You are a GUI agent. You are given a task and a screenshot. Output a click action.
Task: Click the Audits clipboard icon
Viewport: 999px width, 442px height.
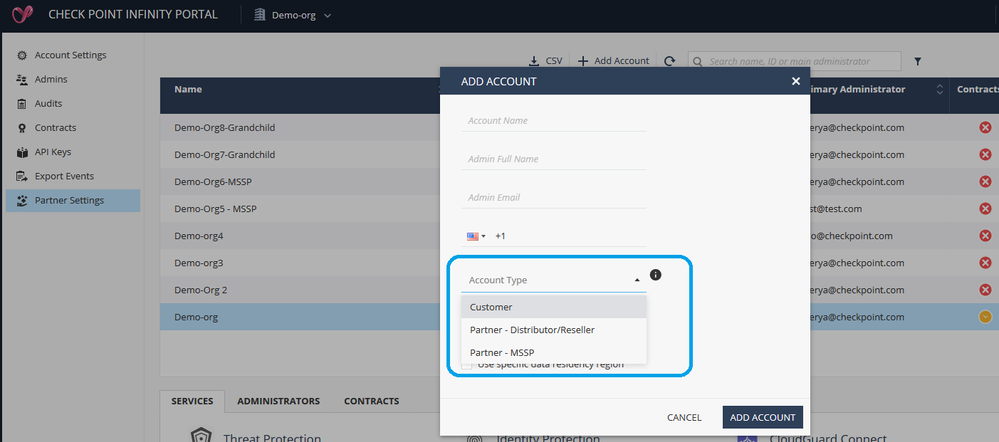coord(22,104)
